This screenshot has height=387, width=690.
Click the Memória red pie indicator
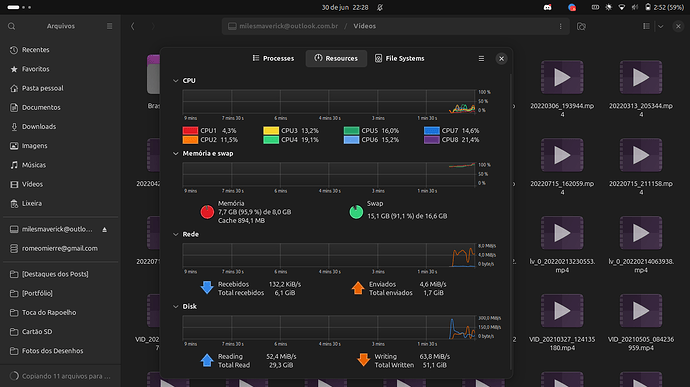[207, 212]
